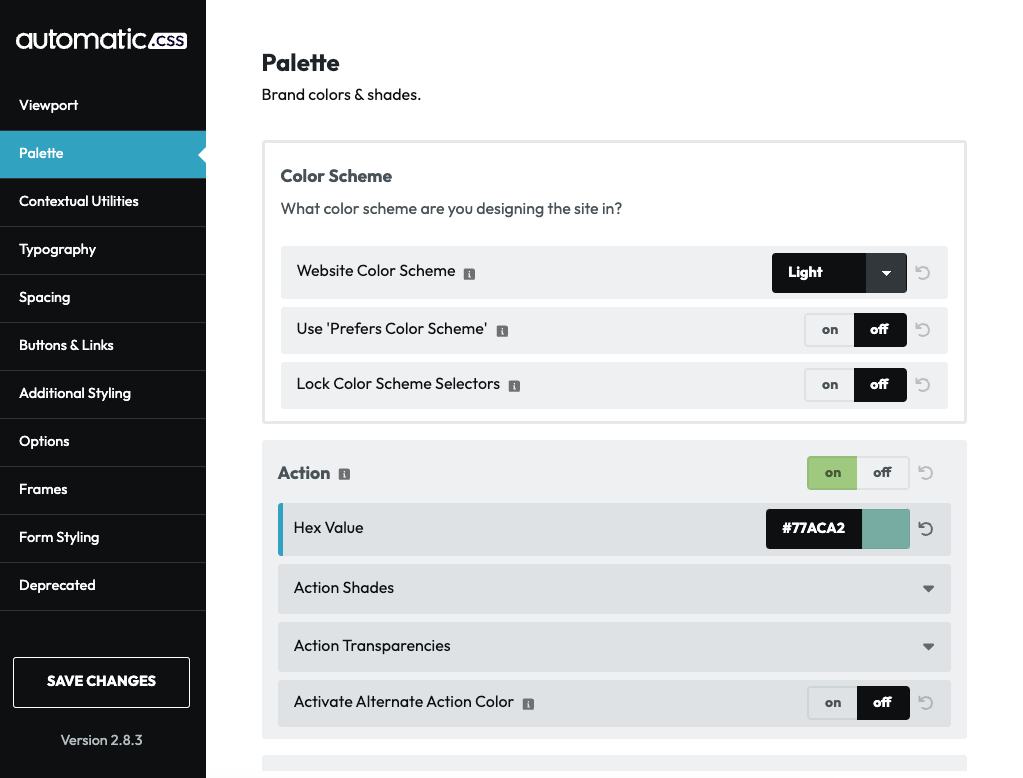Open the Website Color Scheme dropdown arrow
The image size is (1023, 778).
(886, 273)
